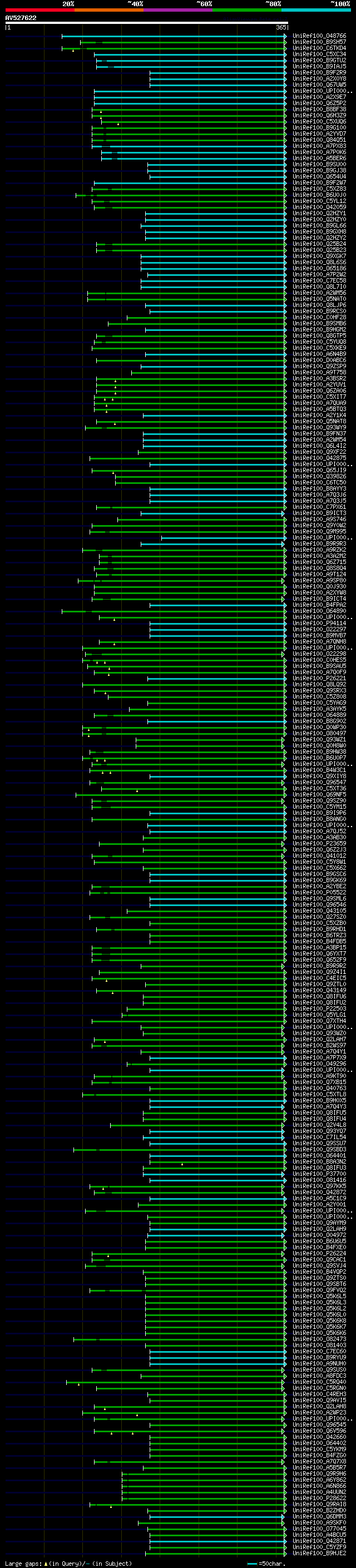This screenshot has height=1568, width=356.
Task: Click the cyan ~100% identity legend bar
Action: 316,11
